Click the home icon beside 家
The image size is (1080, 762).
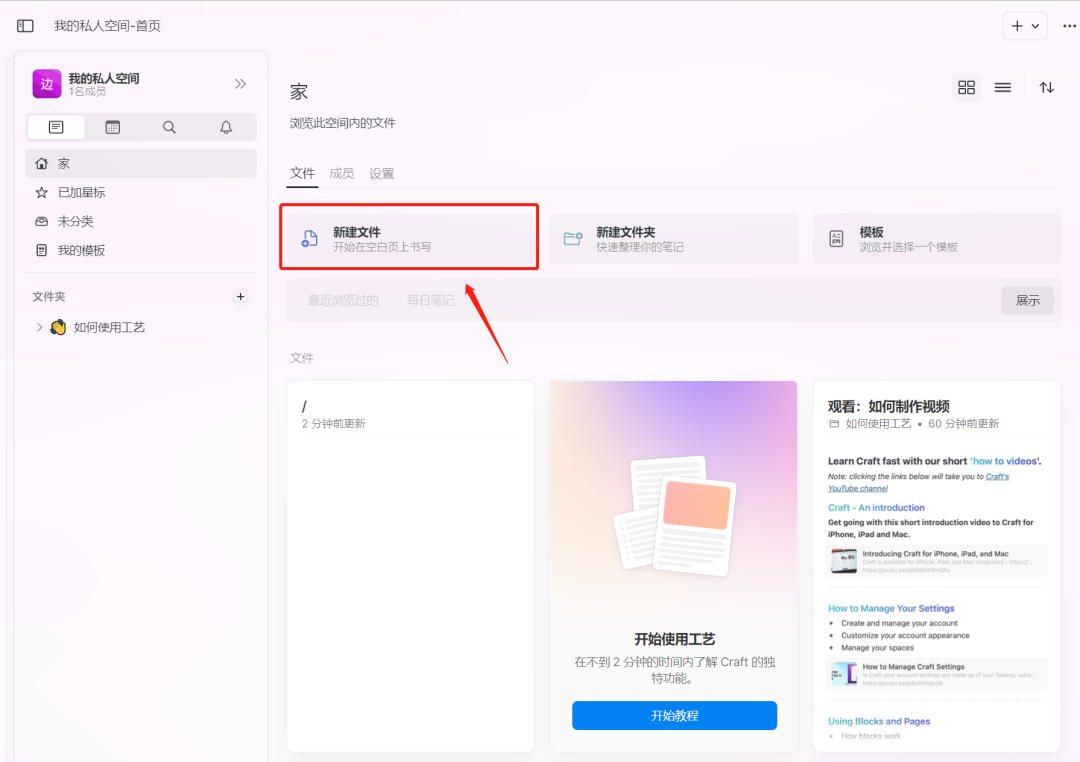41,163
